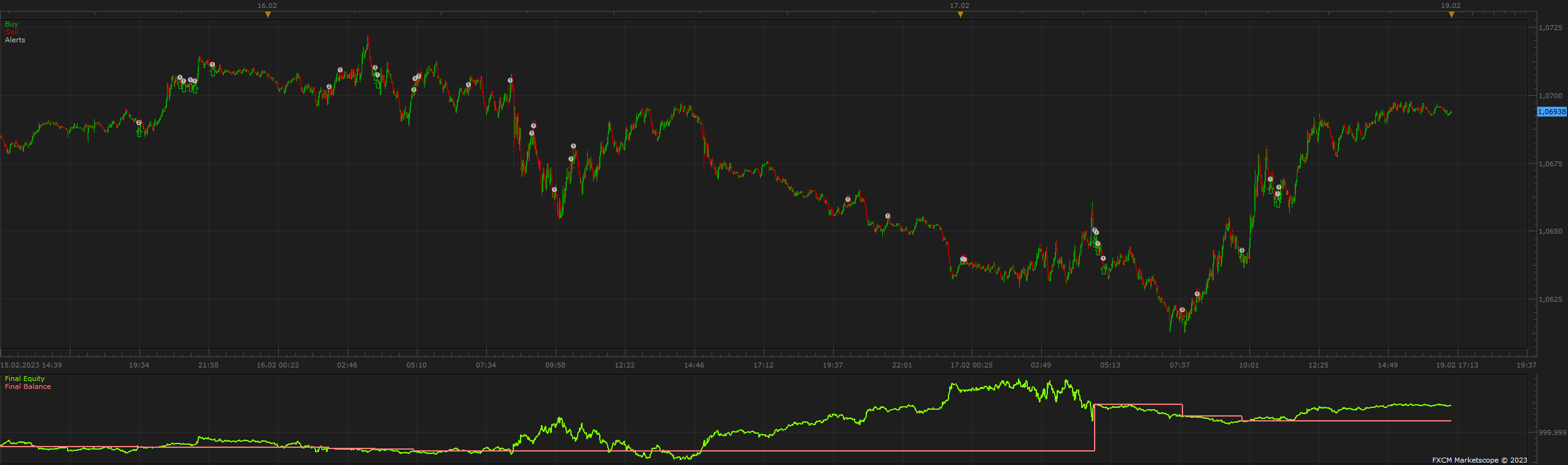The image size is (1568, 465).
Task: Click the 19.02 date label at chart top
Action: coord(1451,6)
